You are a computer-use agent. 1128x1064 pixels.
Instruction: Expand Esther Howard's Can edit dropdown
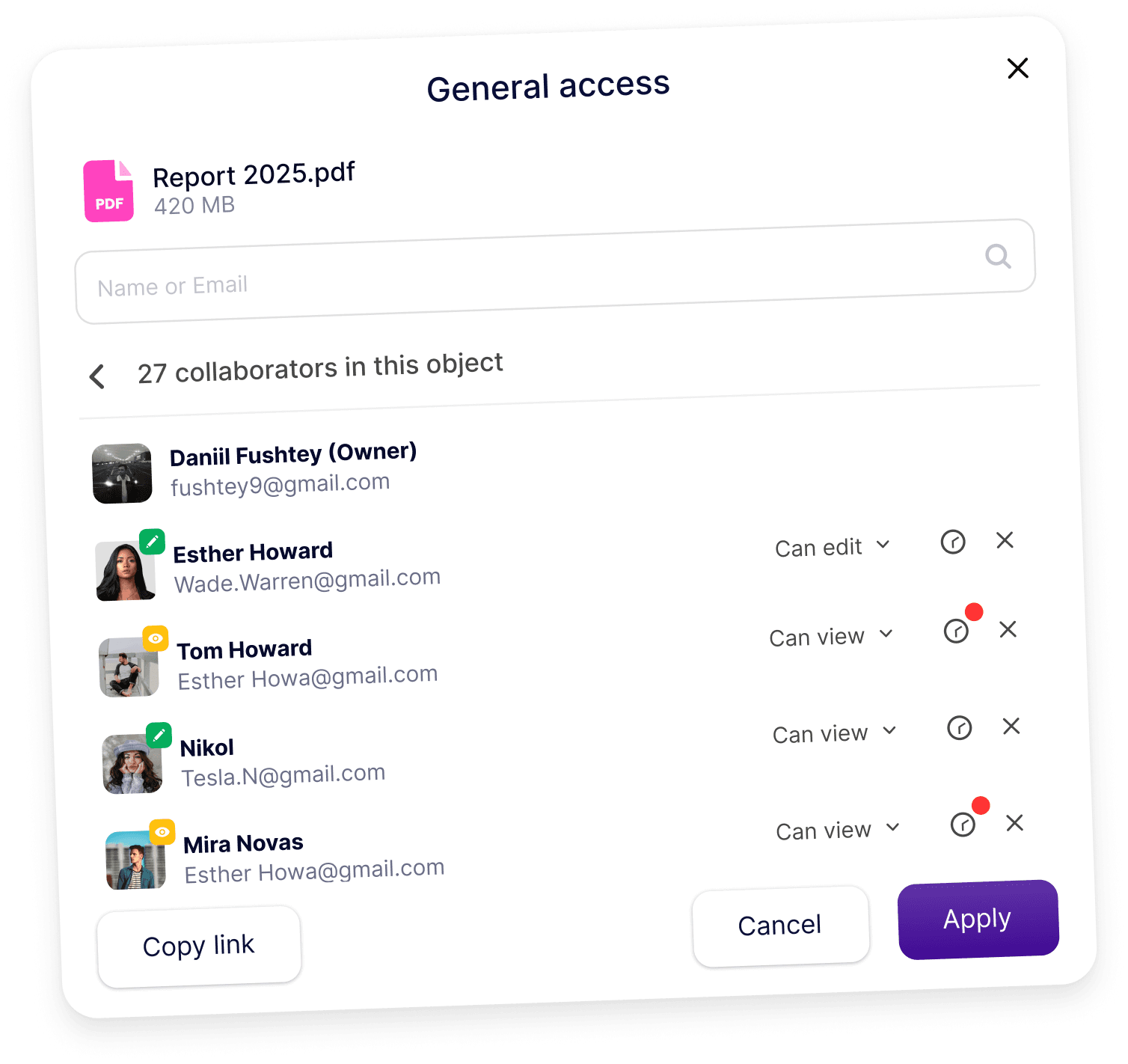(x=833, y=547)
